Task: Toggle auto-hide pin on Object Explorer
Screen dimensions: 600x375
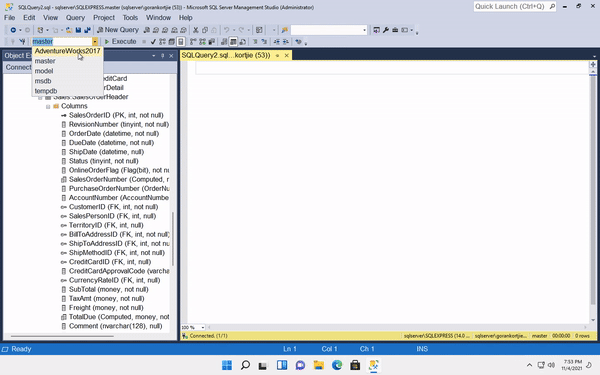Action: pyautogui.click(x=162, y=56)
